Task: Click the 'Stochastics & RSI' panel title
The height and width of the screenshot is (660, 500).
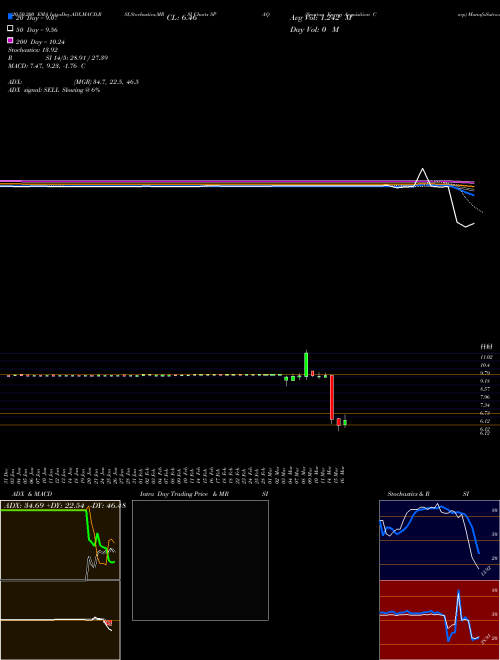Action: click(428, 494)
